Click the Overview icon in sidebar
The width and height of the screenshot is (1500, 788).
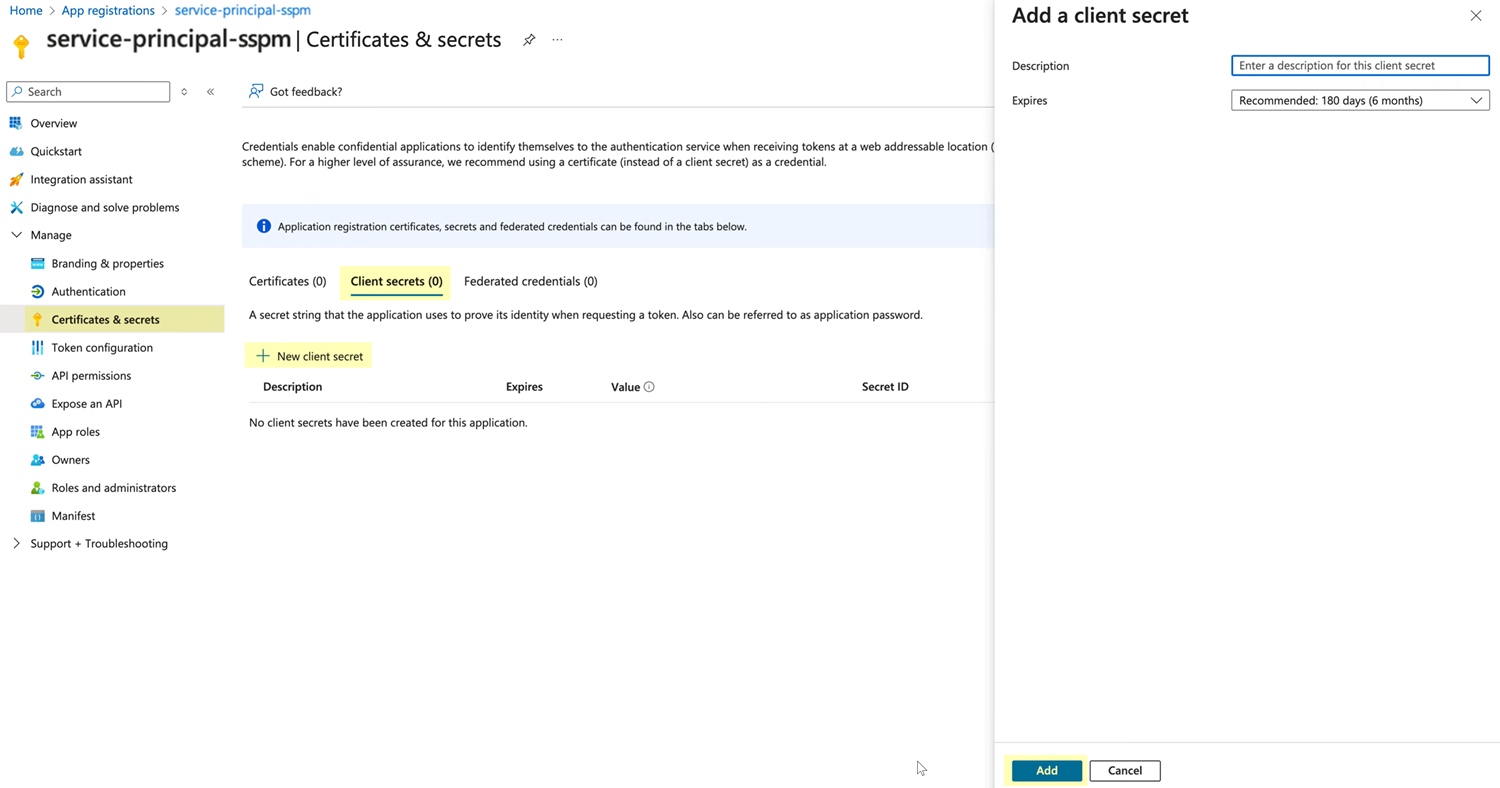[x=15, y=123]
